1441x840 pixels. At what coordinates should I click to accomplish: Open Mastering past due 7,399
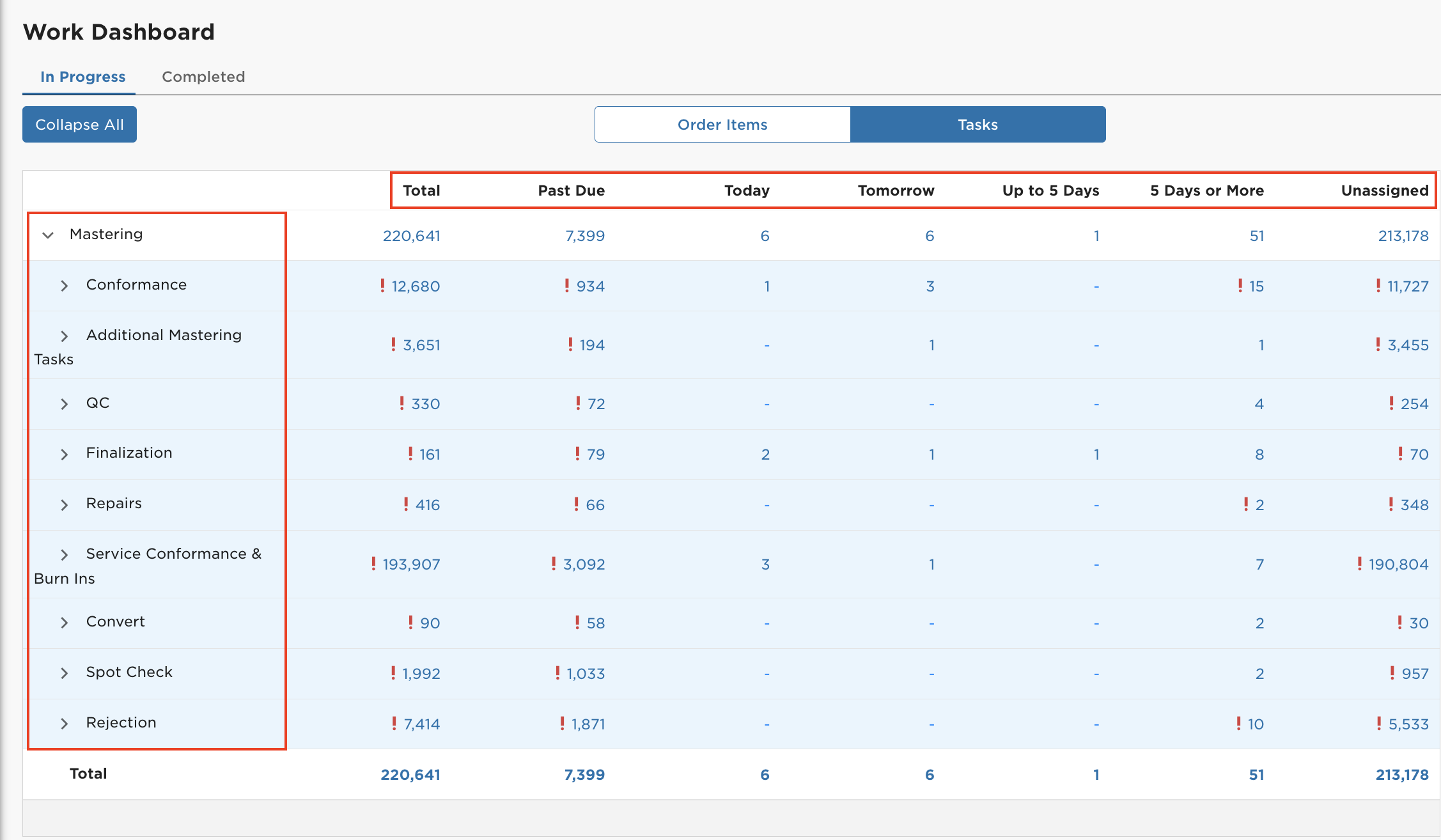click(585, 236)
